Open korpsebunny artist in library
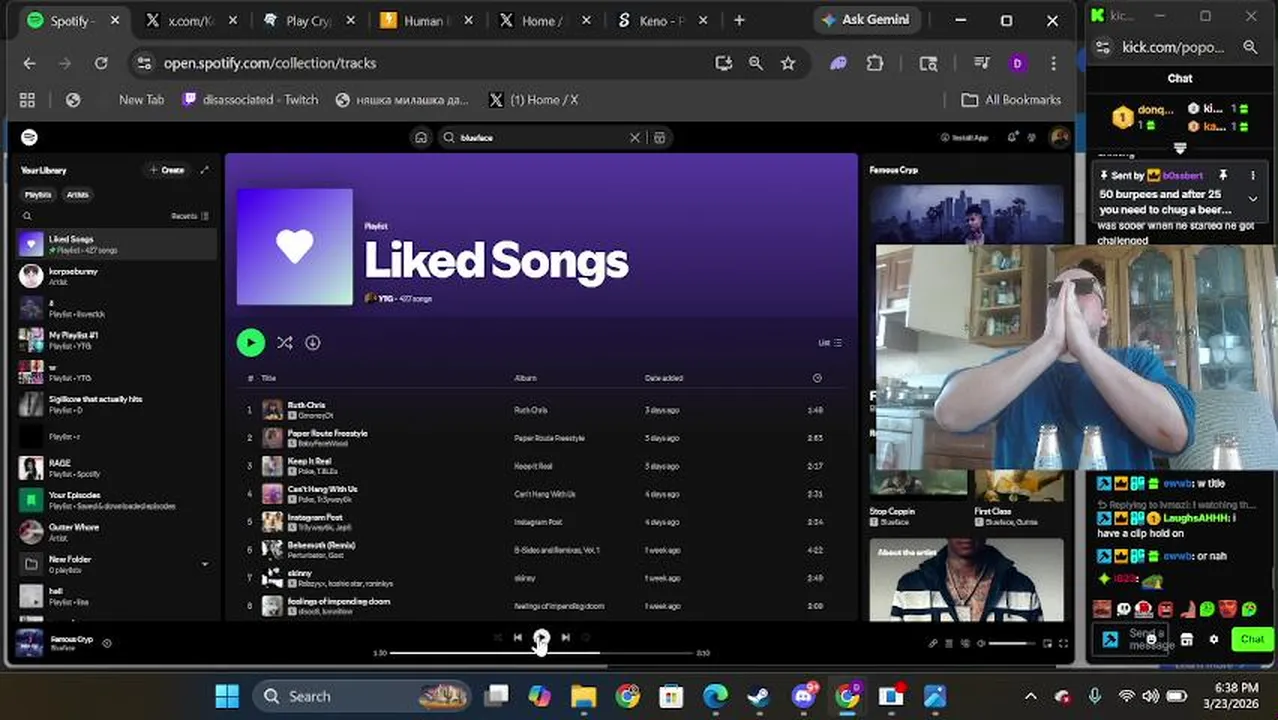1278x720 pixels. 116,276
